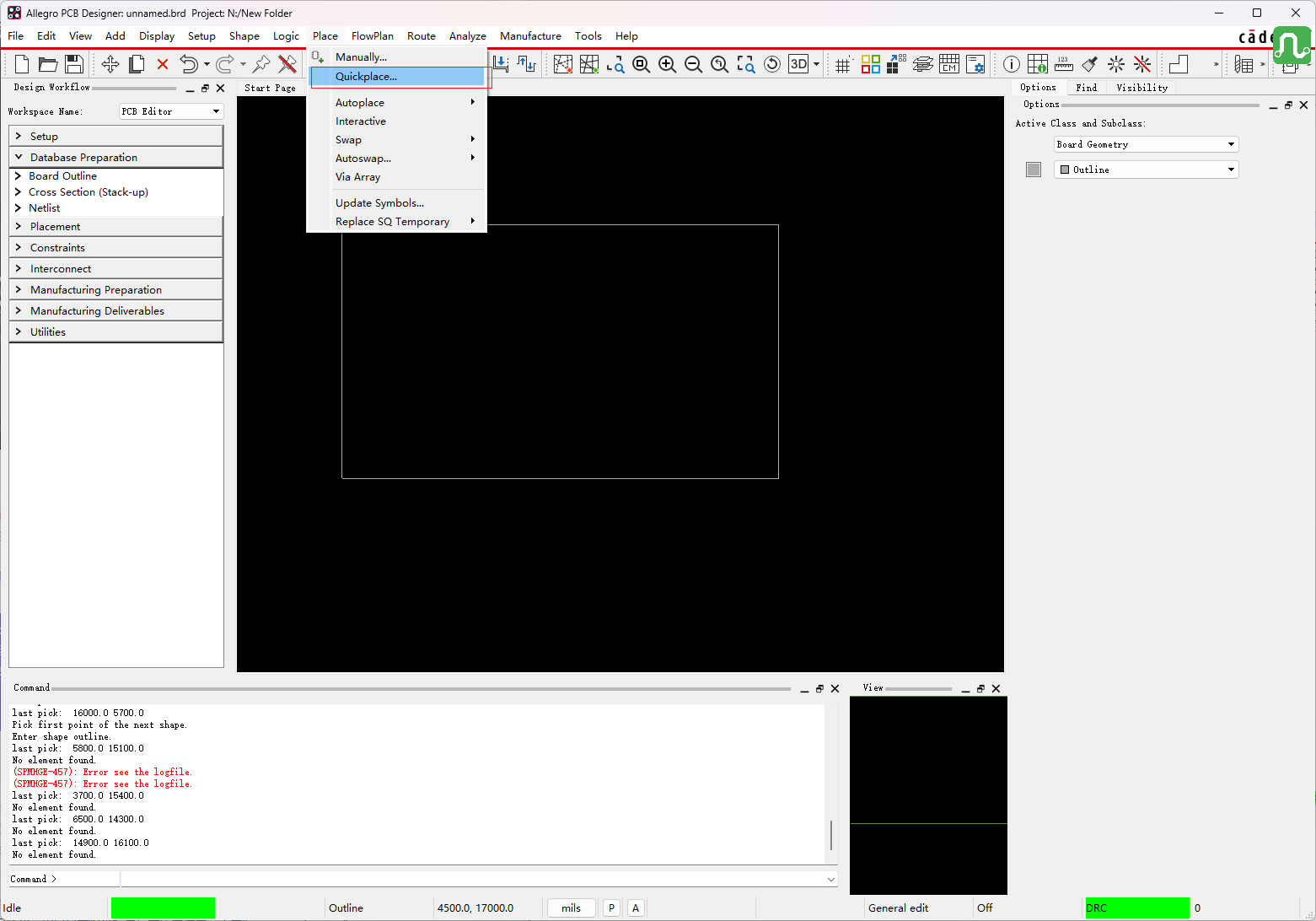
Task: Return to previous zoom view
Action: (x=720, y=64)
